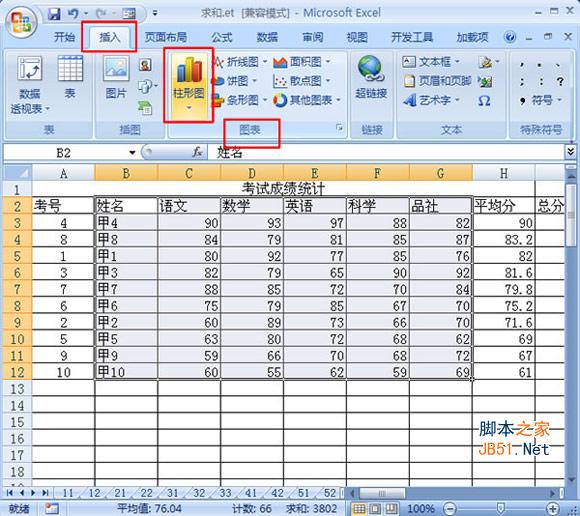Select row 13 header
The height and width of the screenshot is (516, 580).
17,389
